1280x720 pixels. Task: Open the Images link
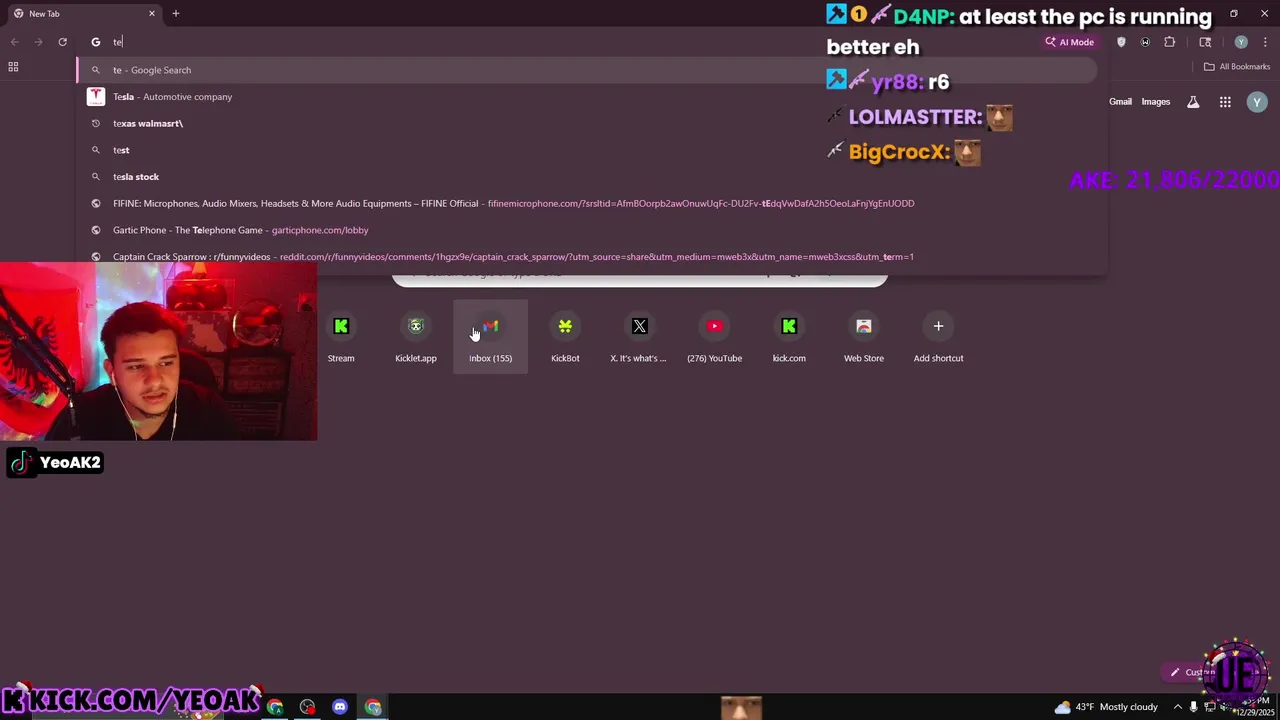(x=1156, y=102)
